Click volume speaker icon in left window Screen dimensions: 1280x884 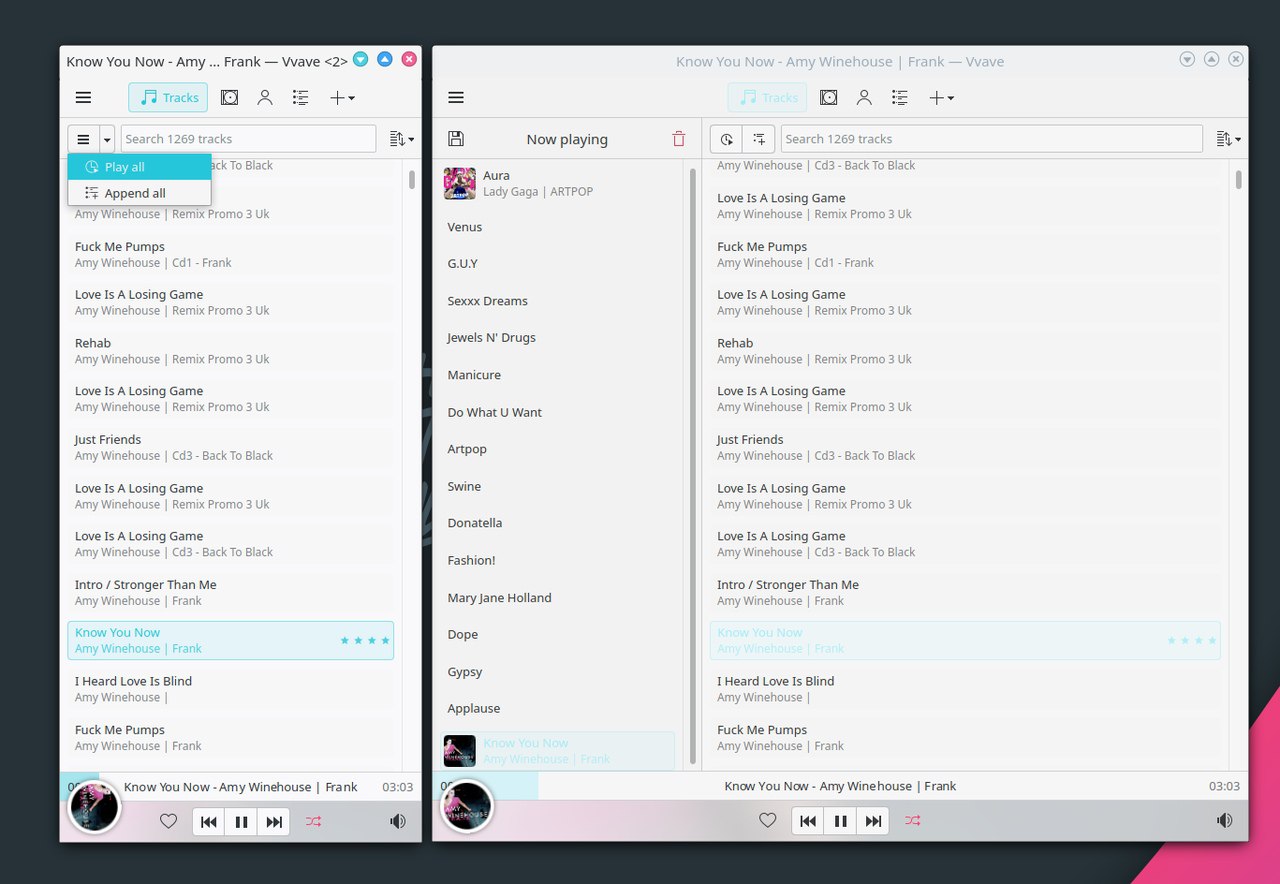(x=398, y=821)
